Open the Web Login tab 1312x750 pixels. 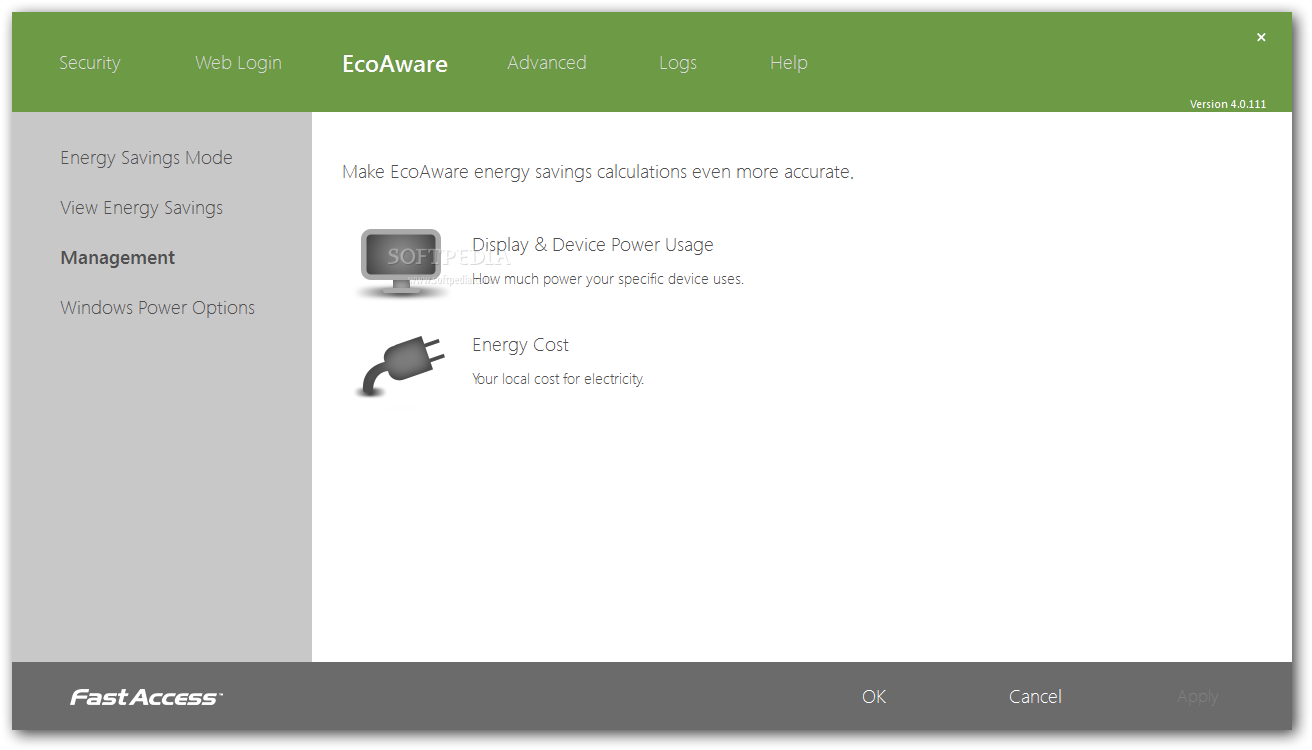click(238, 63)
